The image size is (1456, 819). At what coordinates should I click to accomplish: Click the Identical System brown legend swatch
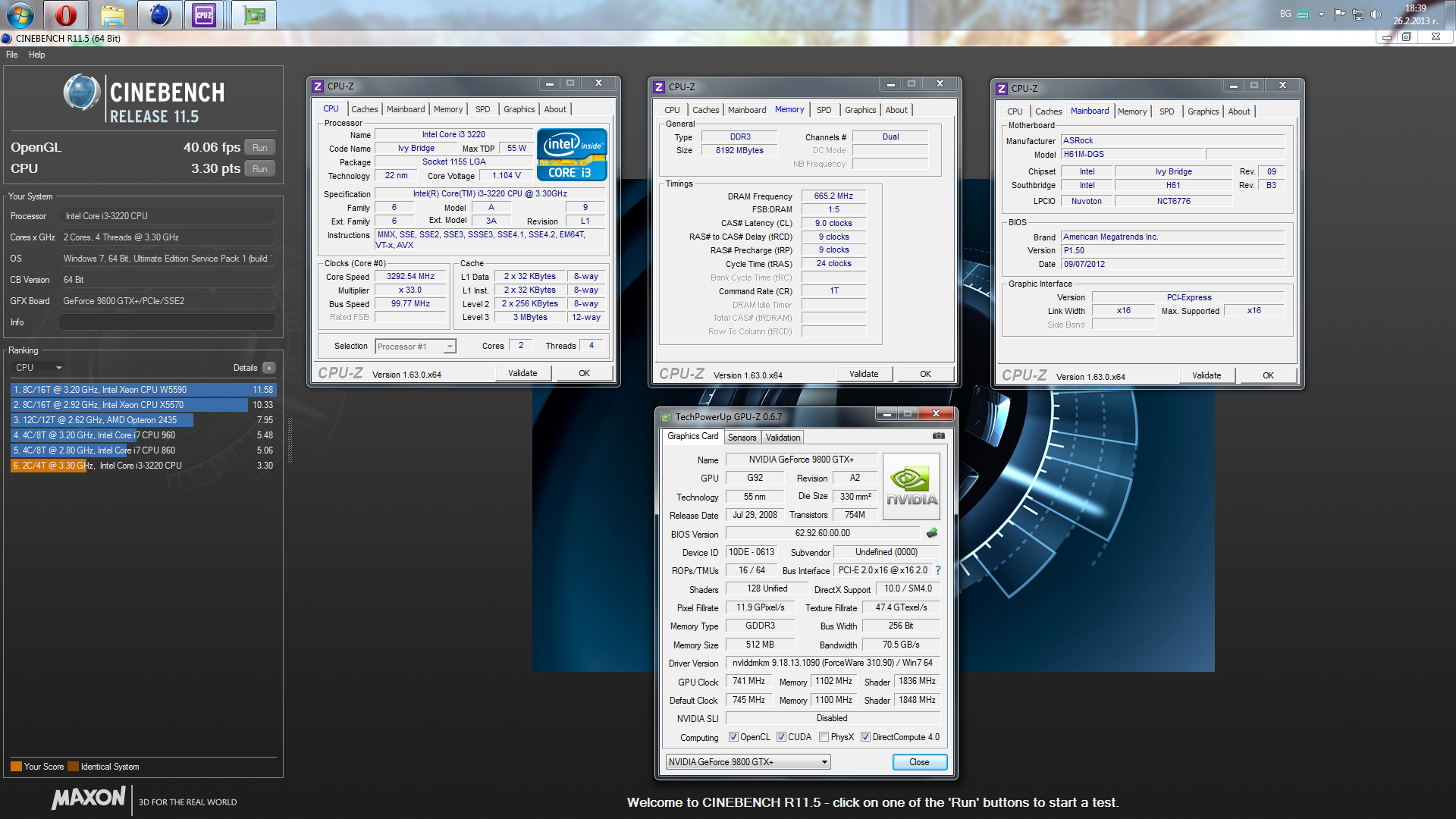tap(73, 767)
